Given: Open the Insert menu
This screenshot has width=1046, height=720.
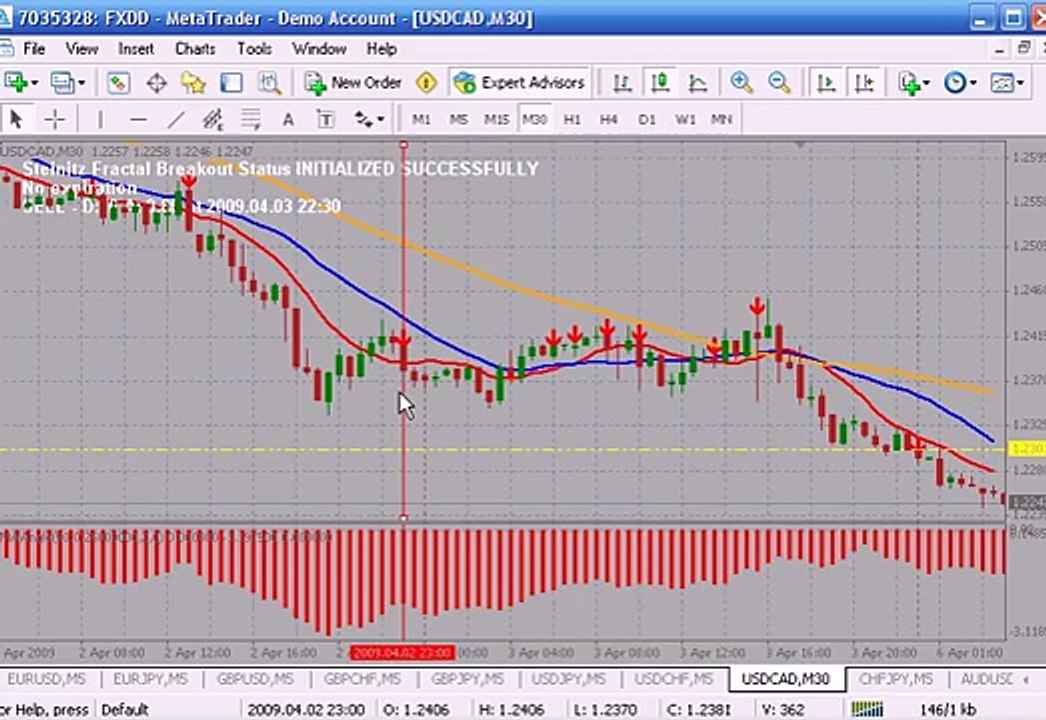Looking at the screenshot, I should (135, 49).
